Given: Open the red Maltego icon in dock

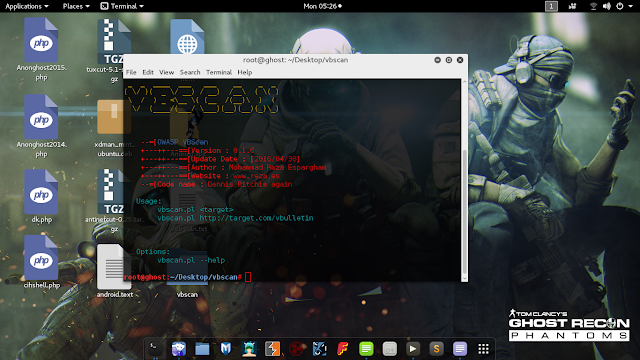Looking at the screenshot, I should [x=296, y=349].
